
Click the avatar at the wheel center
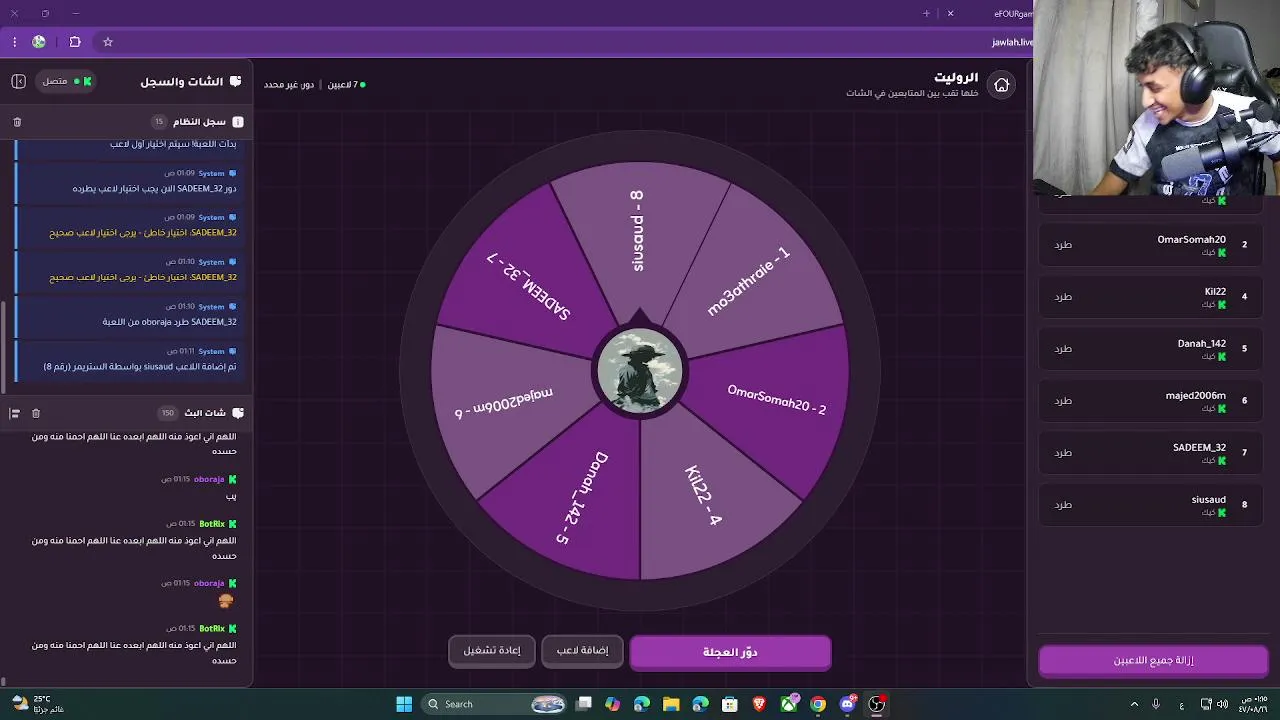[640, 371]
